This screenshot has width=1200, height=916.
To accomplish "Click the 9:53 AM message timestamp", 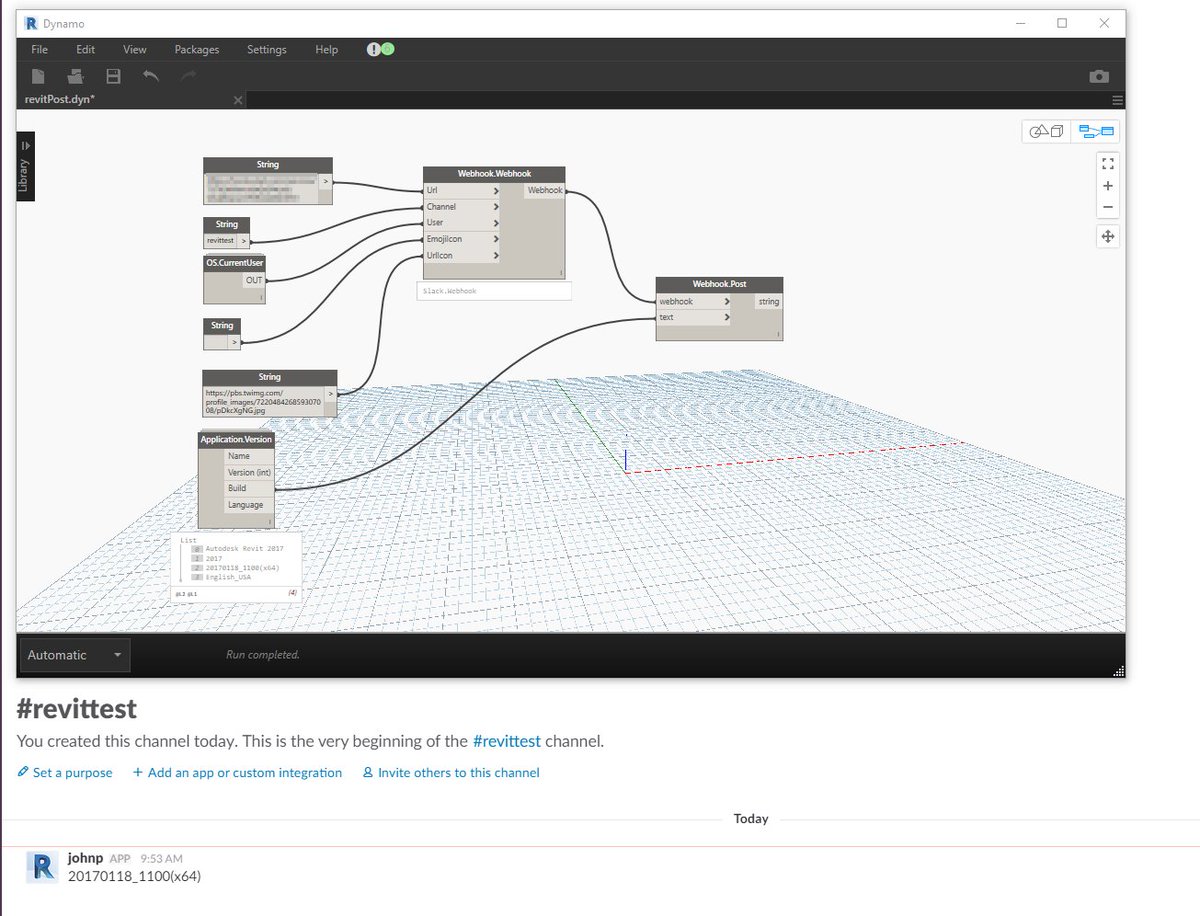I will point(160,859).
